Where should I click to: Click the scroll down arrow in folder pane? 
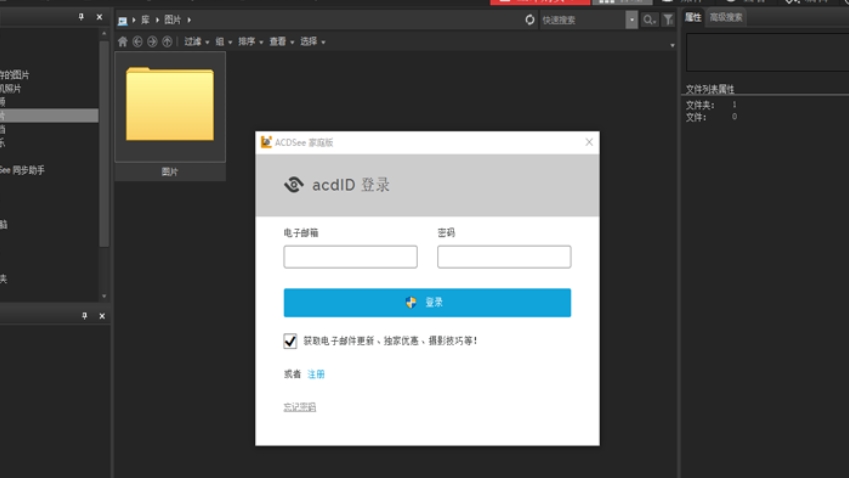[x=104, y=296]
